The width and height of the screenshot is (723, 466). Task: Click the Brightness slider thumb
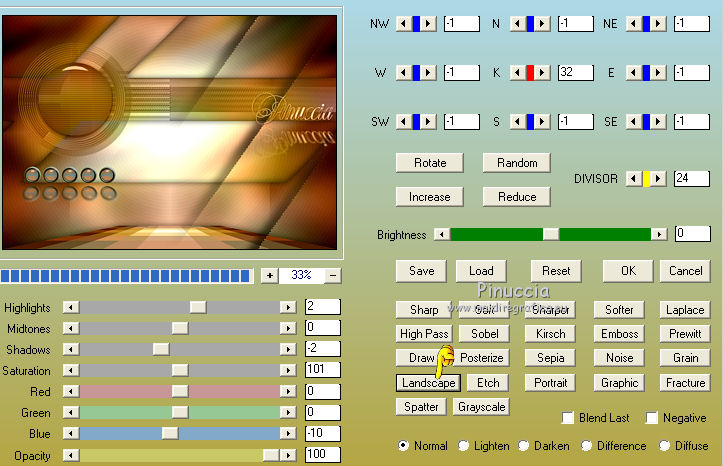coord(551,234)
